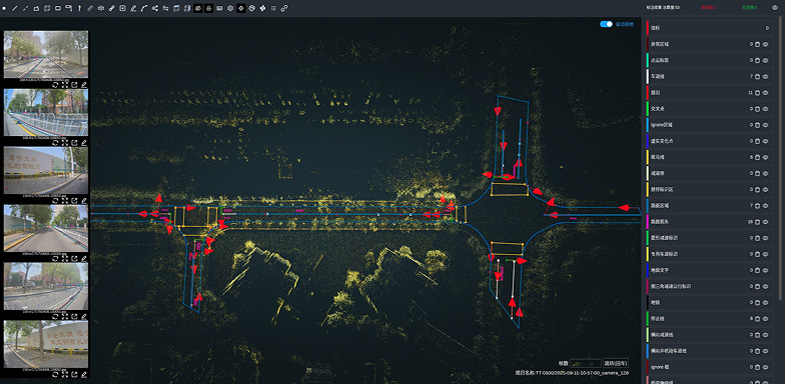Hide the ignore区域 layer using its eye icon
This screenshot has height=384, width=785.
(765, 125)
